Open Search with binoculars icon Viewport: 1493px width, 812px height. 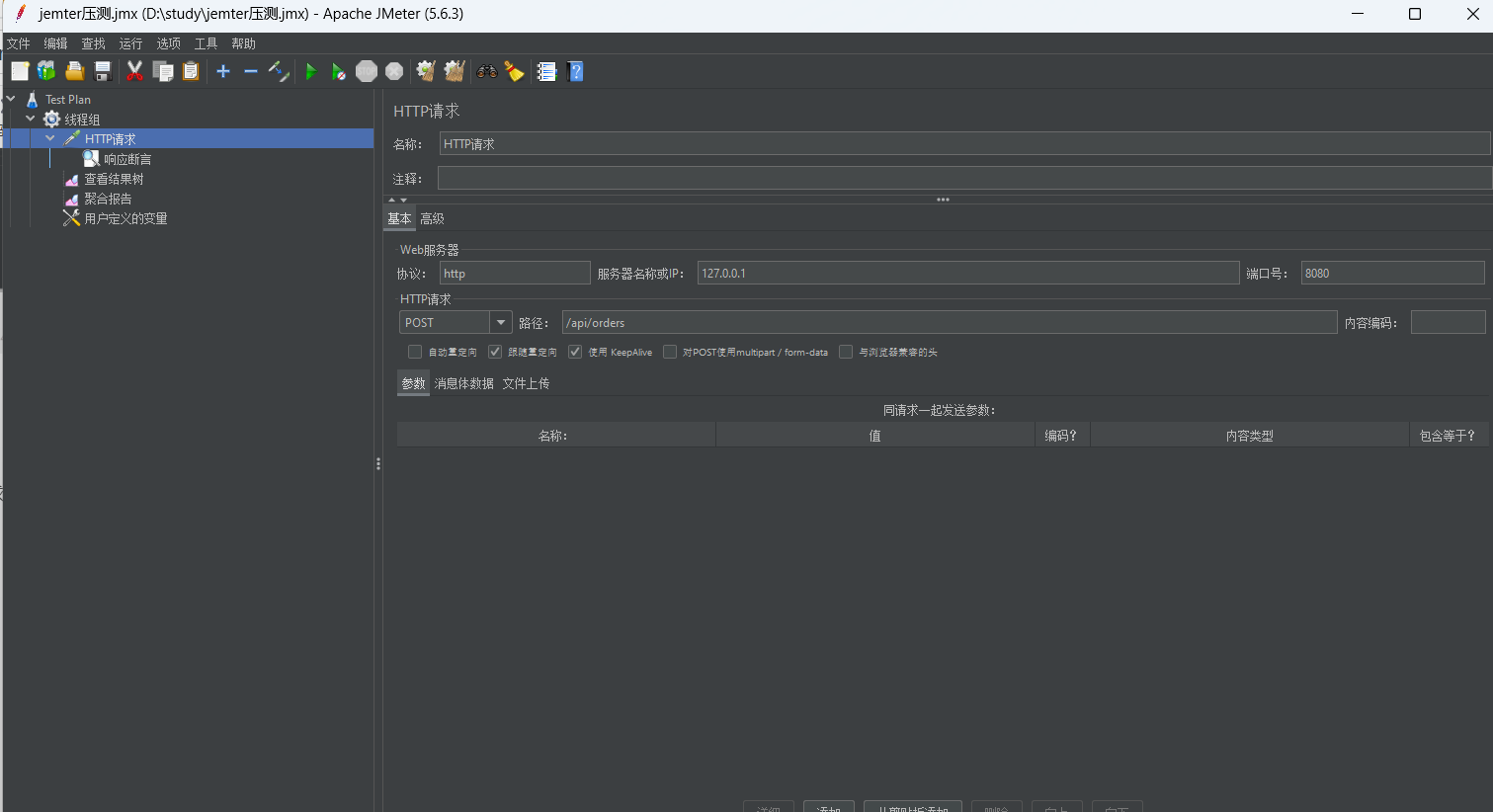point(487,71)
